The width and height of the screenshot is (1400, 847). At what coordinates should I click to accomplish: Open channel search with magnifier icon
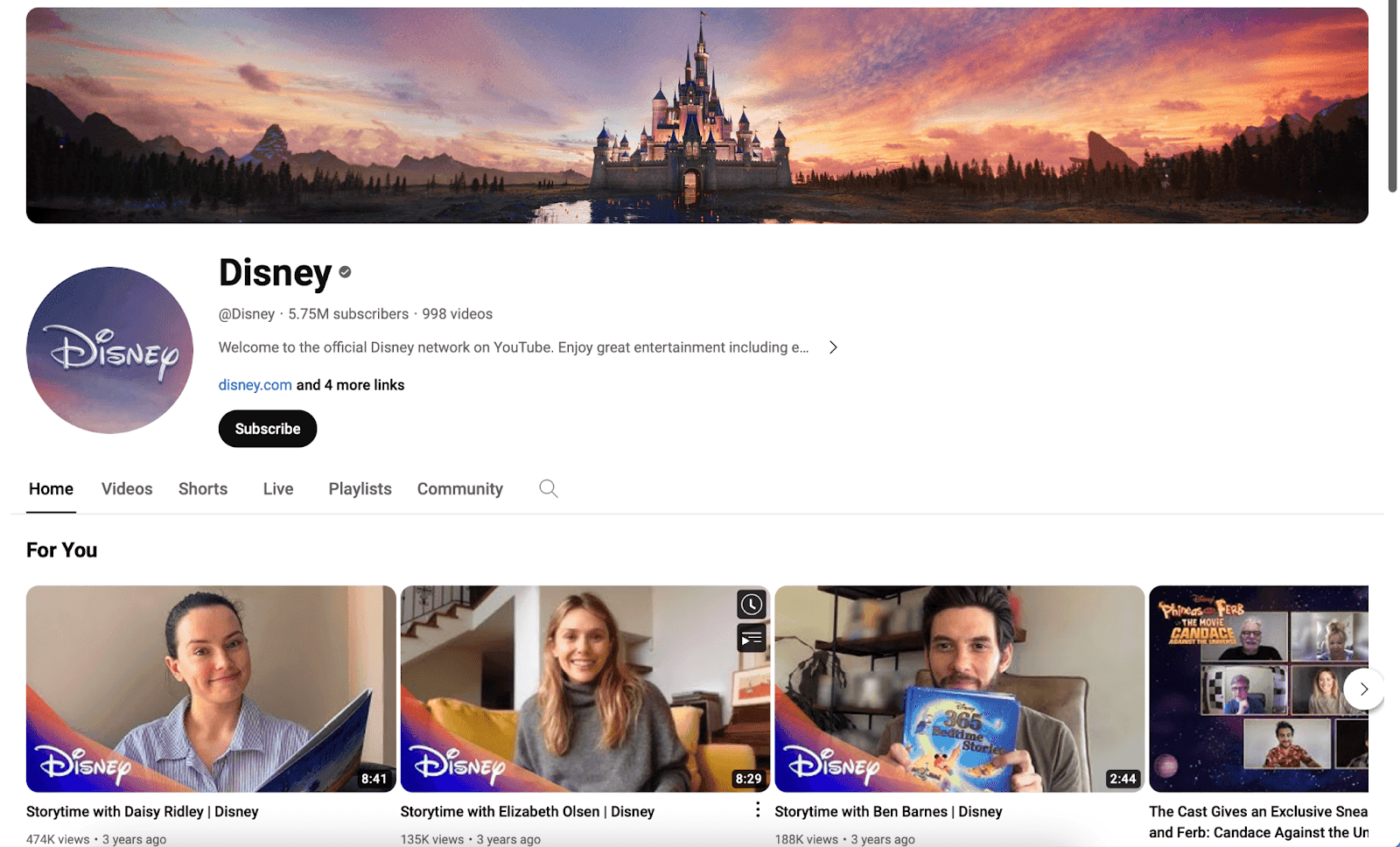(x=548, y=488)
